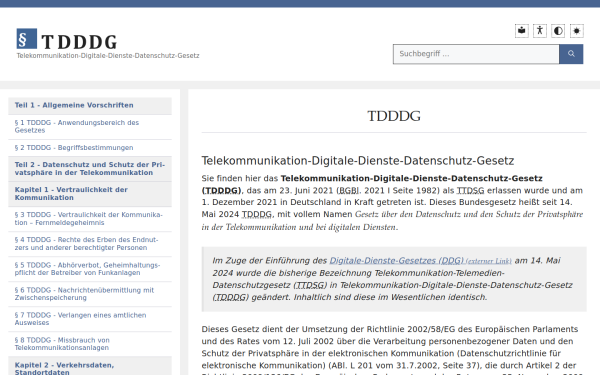Open § 3 TDDDG Fernmeldegeheimnis entry

coord(90,219)
